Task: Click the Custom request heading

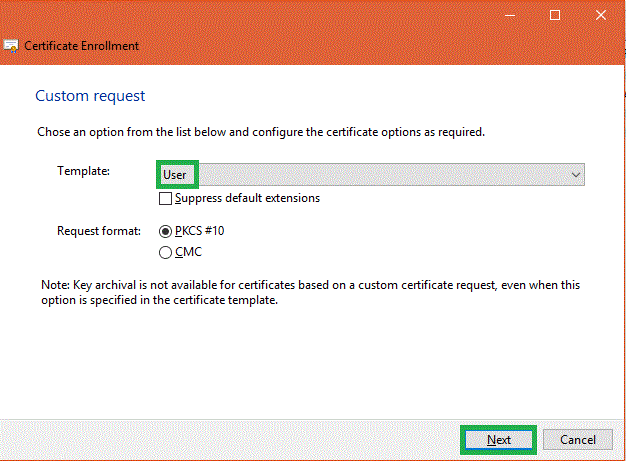Action: point(90,96)
